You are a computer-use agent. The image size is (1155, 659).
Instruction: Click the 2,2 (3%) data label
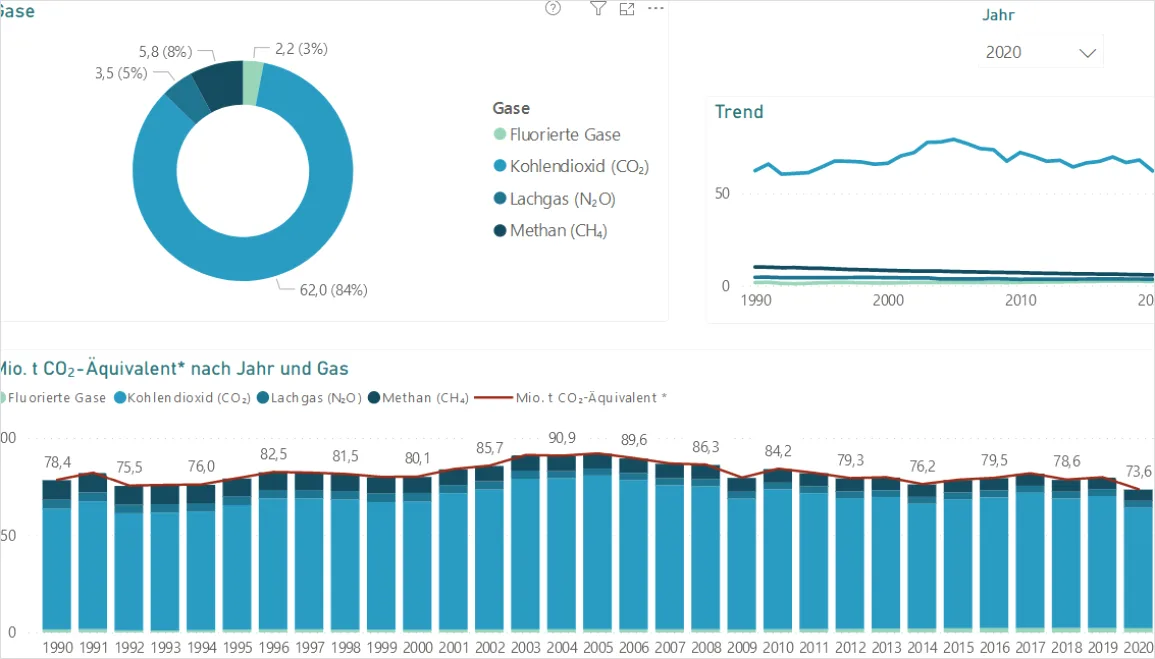301,49
